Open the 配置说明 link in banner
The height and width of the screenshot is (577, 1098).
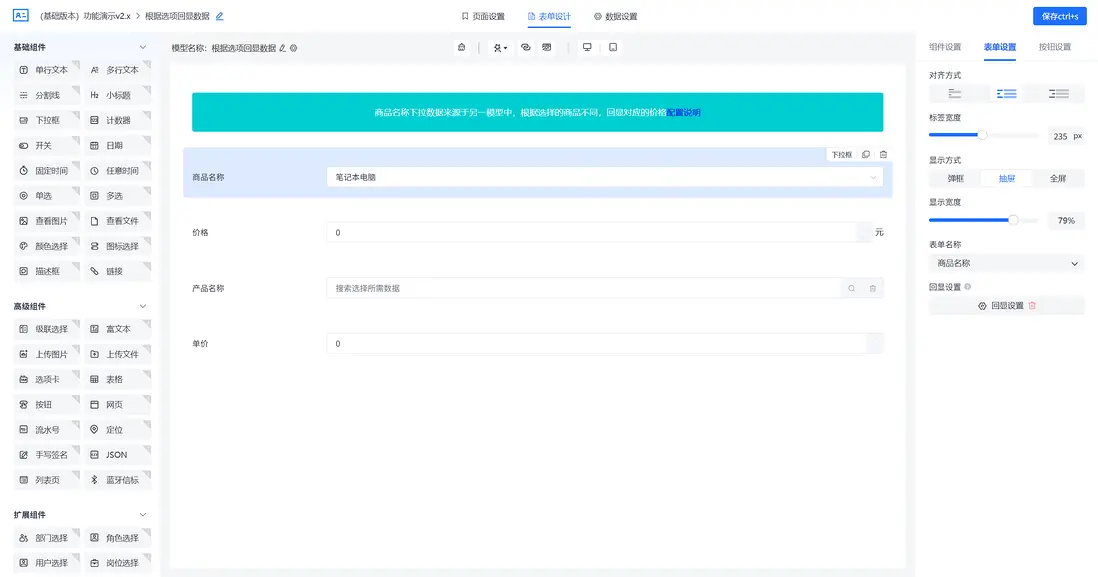pos(683,113)
